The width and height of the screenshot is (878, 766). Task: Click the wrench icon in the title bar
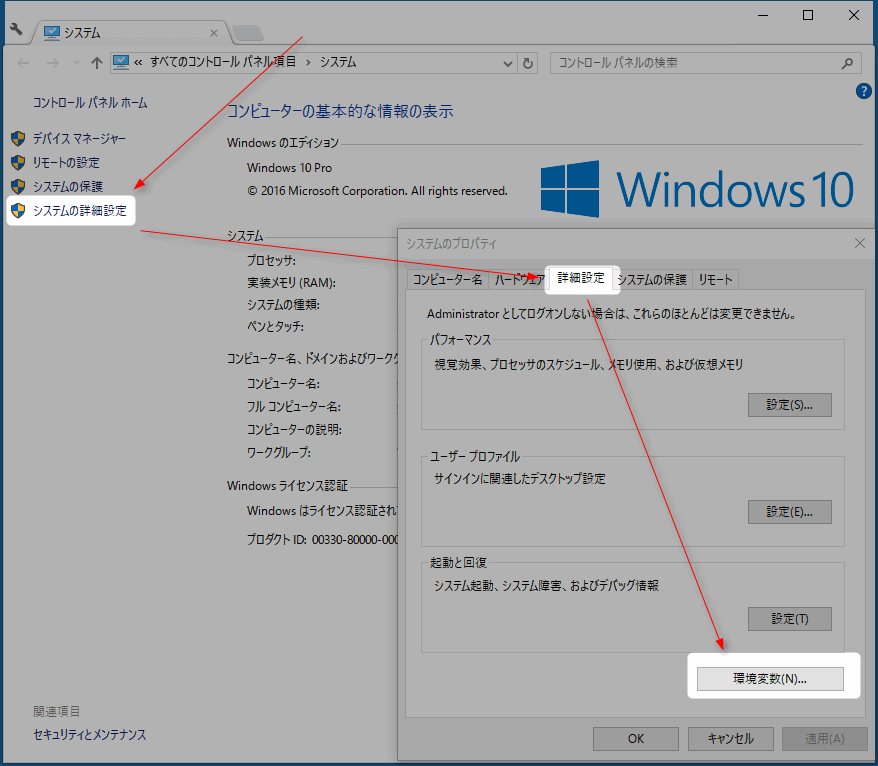[x=16, y=29]
